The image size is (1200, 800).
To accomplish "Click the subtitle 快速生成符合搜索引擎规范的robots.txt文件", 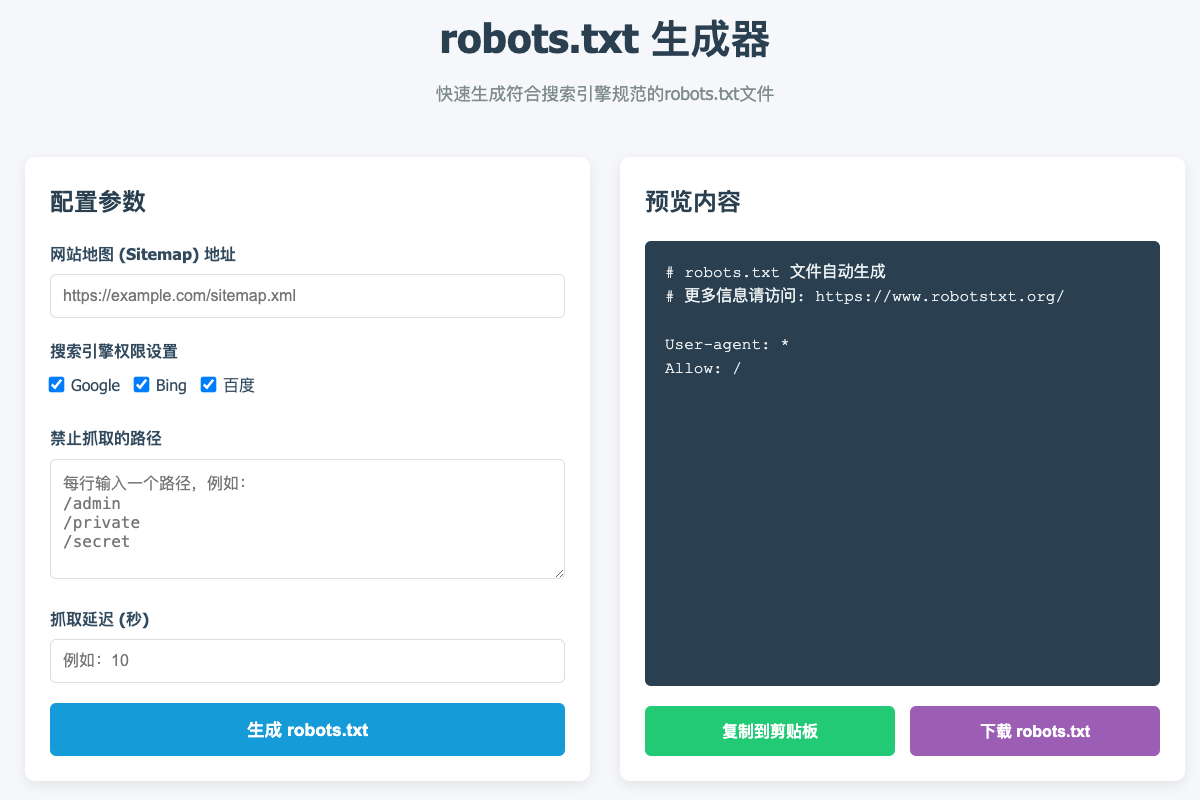I will point(605,94).
